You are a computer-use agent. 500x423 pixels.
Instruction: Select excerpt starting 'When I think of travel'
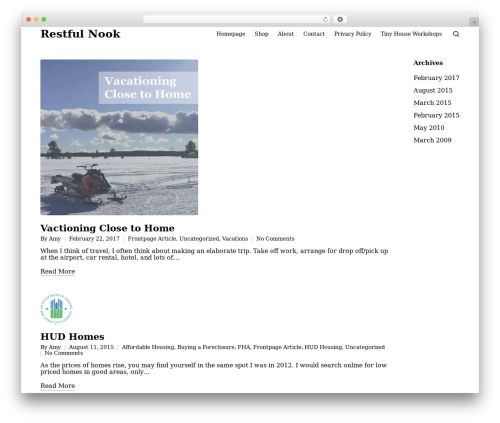214,254
